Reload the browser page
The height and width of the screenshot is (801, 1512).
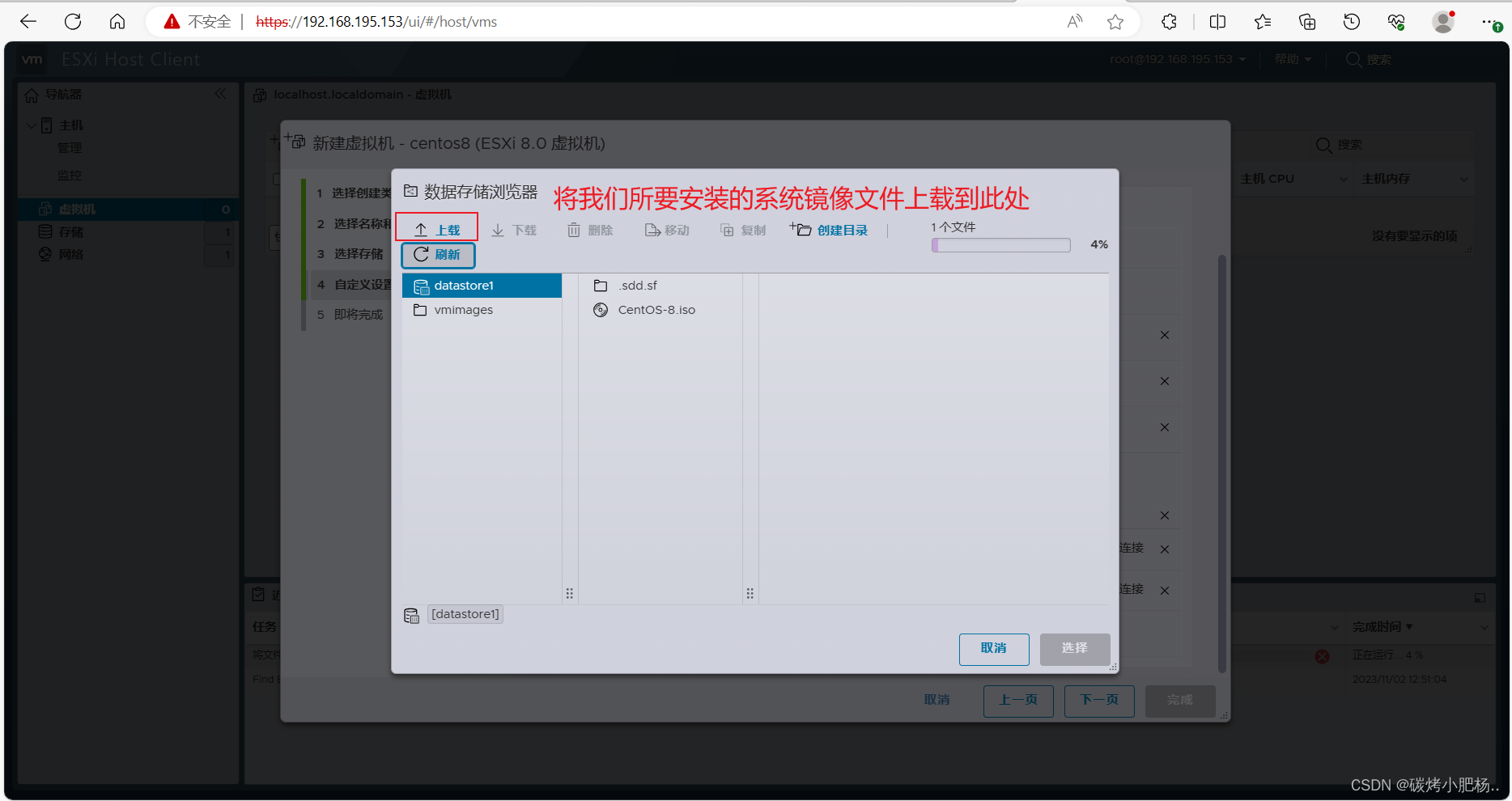coord(73,22)
